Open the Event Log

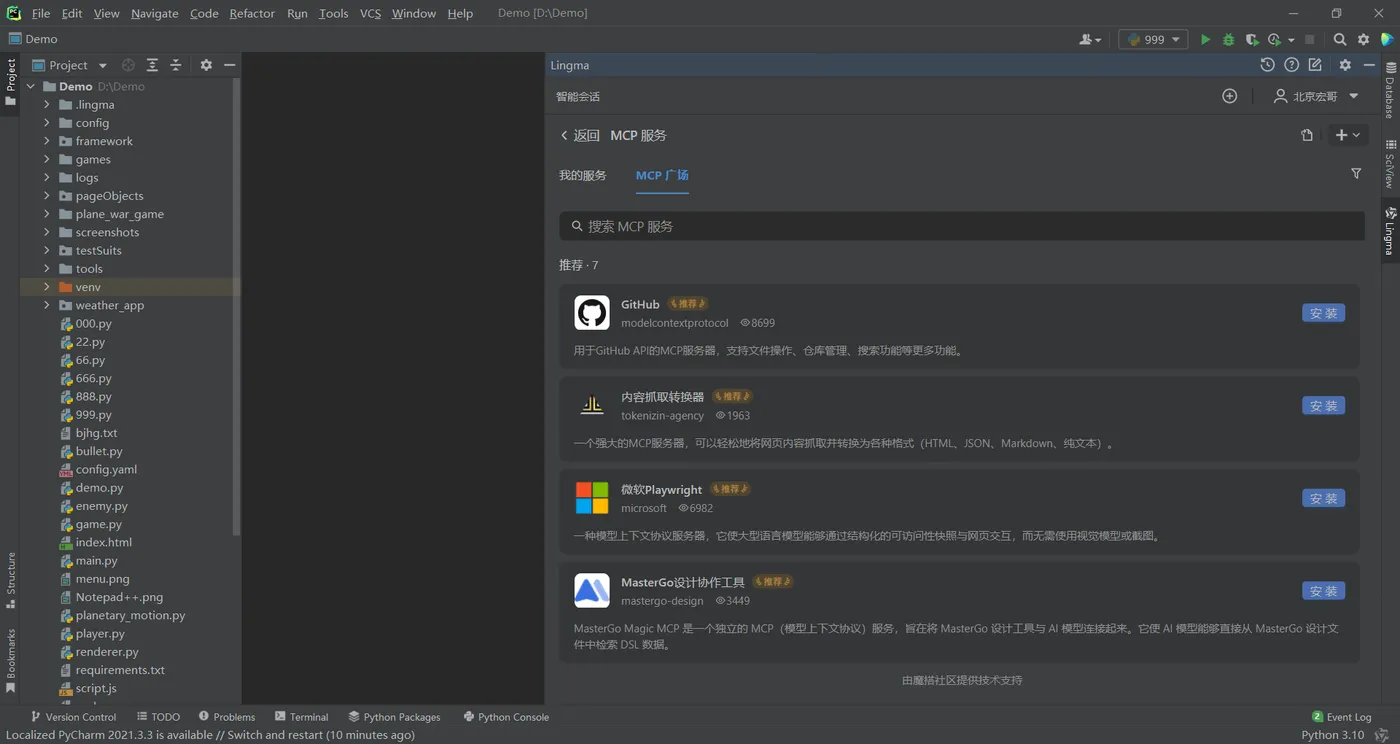[x=1341, y=717]
